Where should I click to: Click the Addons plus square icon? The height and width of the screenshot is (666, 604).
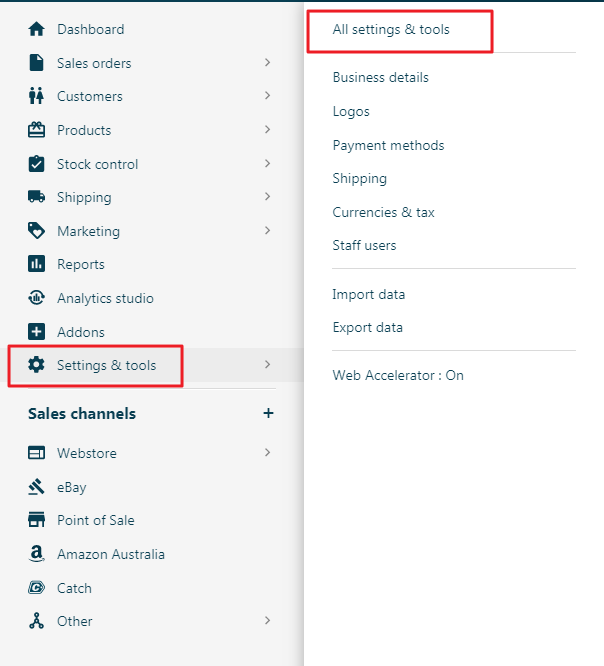point(37,332)
